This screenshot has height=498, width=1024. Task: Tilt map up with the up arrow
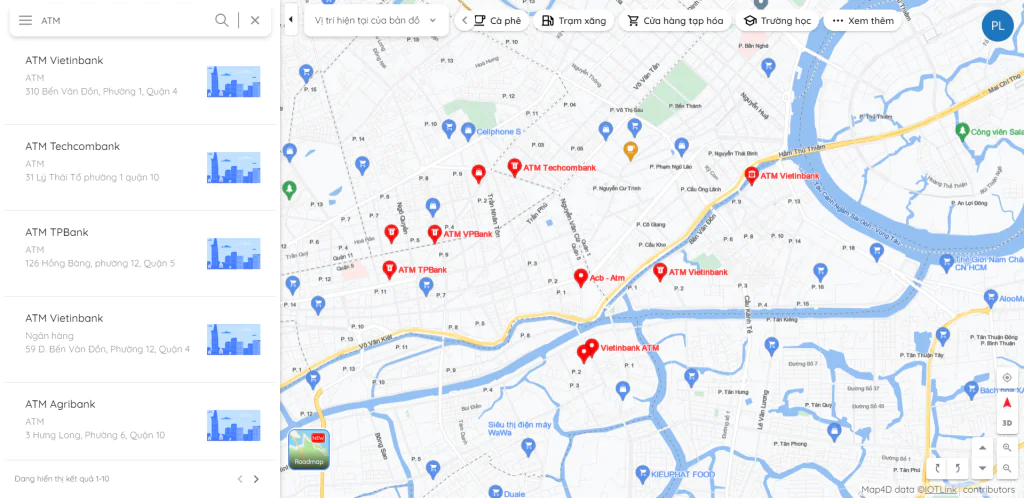coord(982,448)
